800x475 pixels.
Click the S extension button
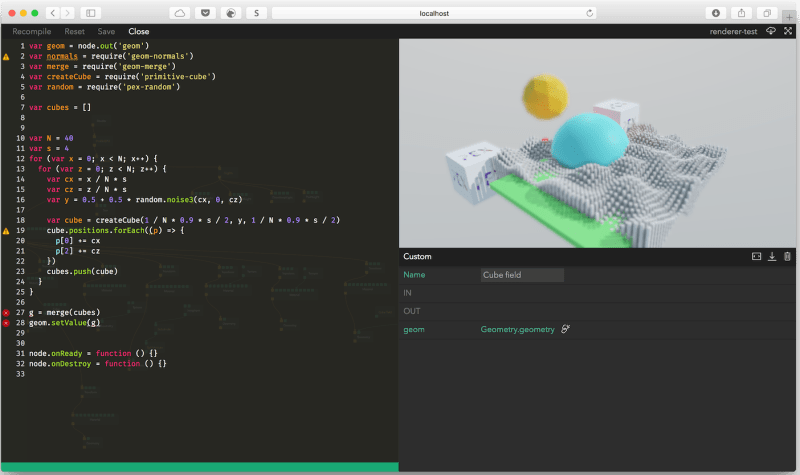point(257,13)
